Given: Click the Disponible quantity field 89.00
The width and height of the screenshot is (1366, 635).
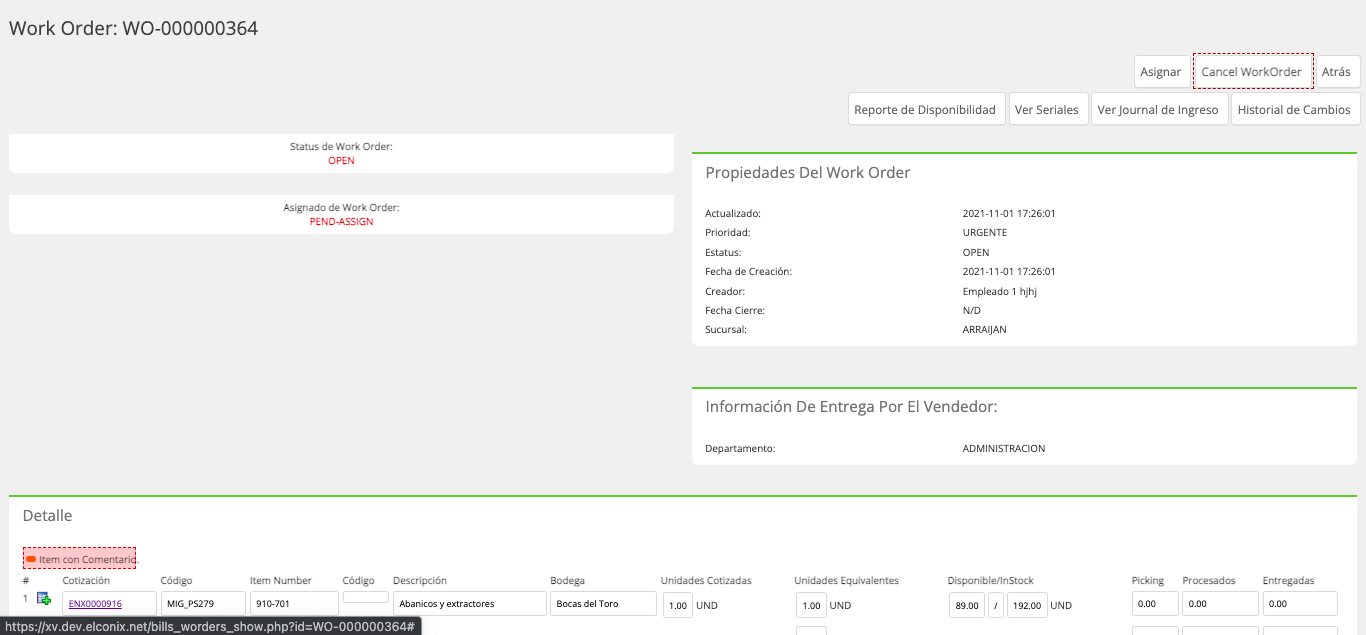Looking at the screenshot, I should (x=967, y=605).
